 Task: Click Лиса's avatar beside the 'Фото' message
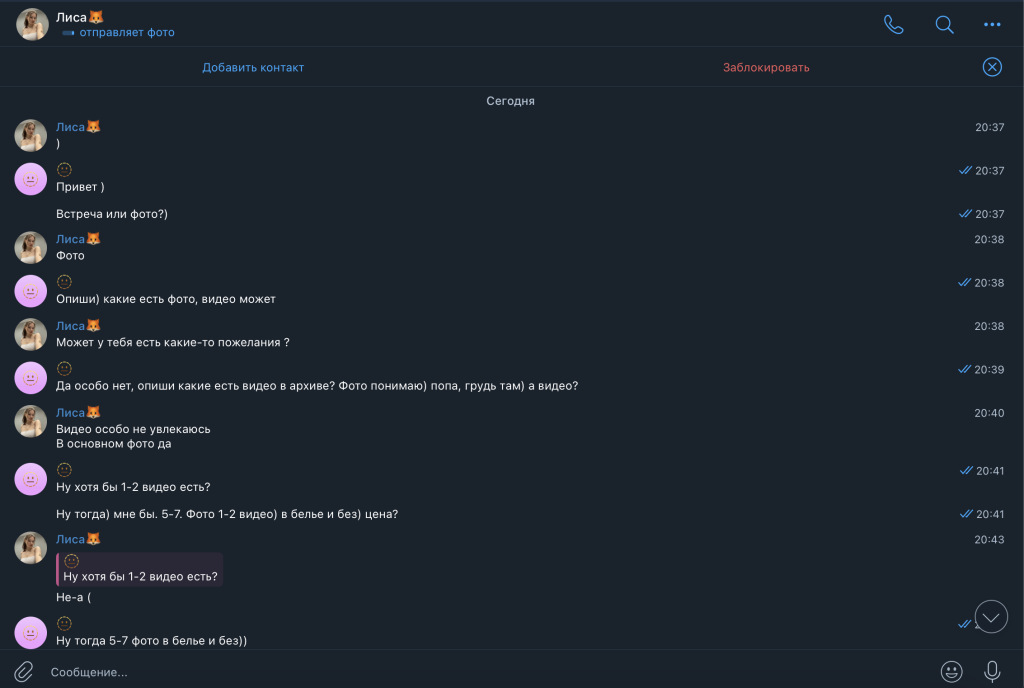[x=31, y=248]
